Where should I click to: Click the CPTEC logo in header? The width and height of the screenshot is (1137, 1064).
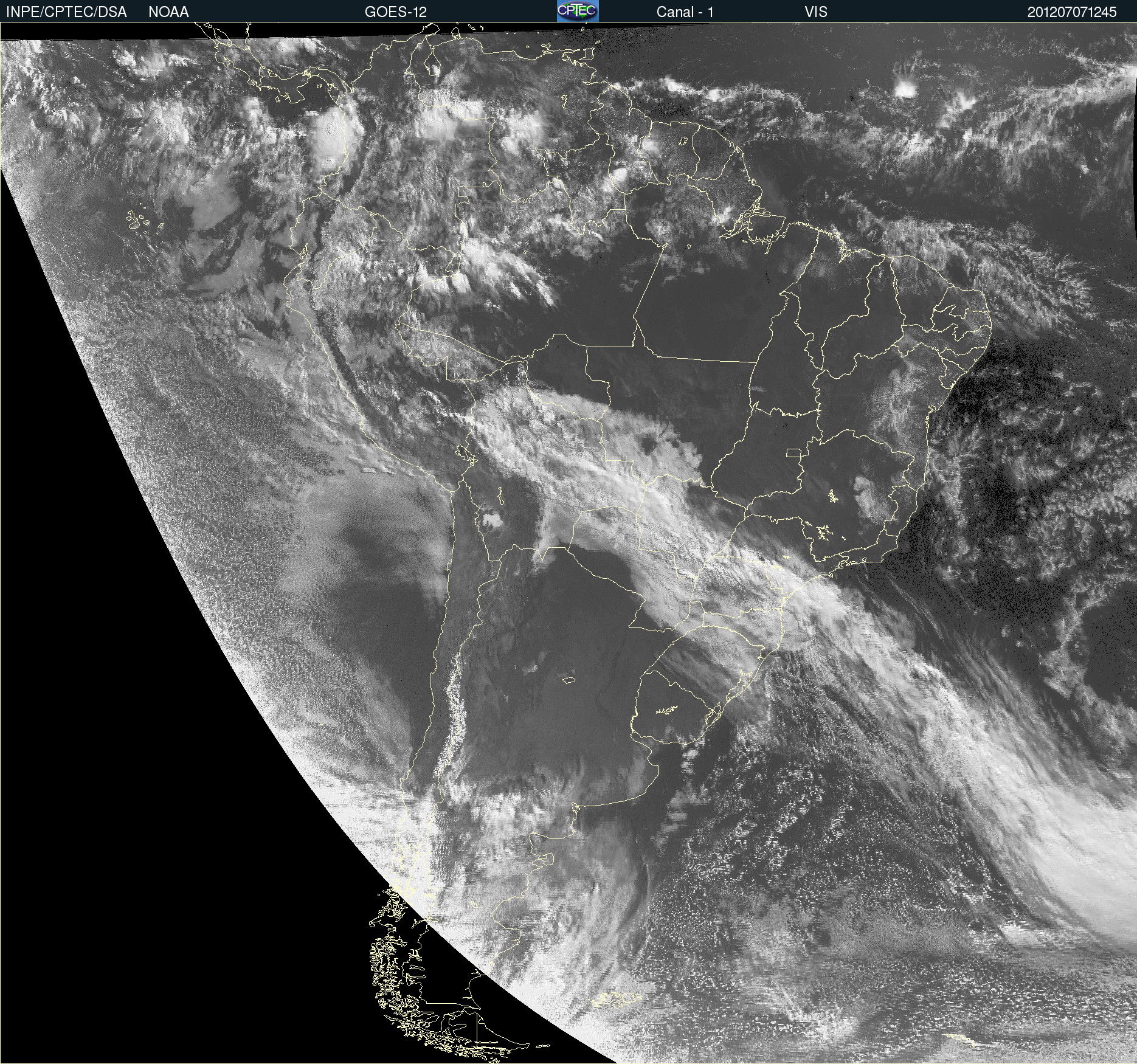pos(578,11)
